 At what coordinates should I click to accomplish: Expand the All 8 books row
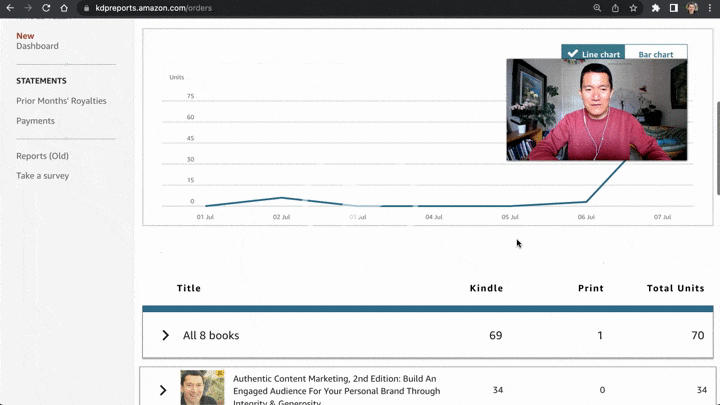pos(166,335)
